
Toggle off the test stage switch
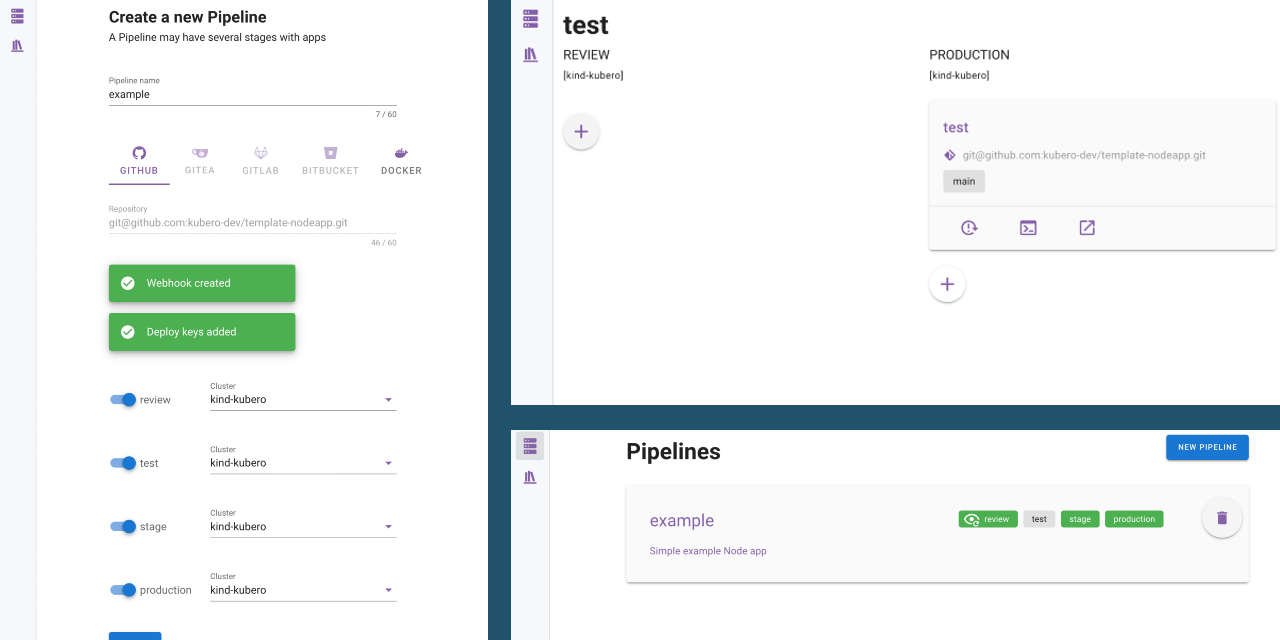pos(123,463)
